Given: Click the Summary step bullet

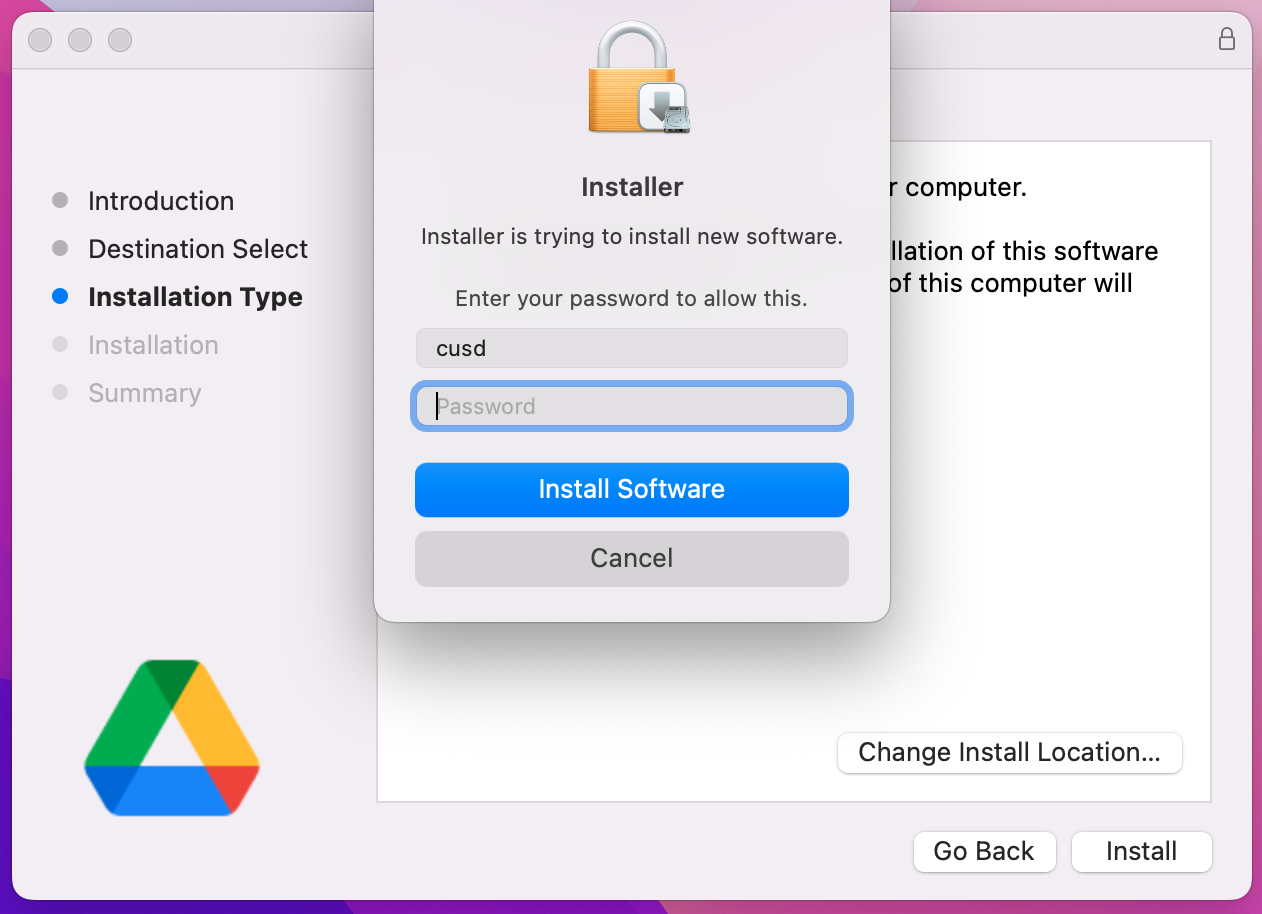Looking at the screenshot, I should [60, 392].
